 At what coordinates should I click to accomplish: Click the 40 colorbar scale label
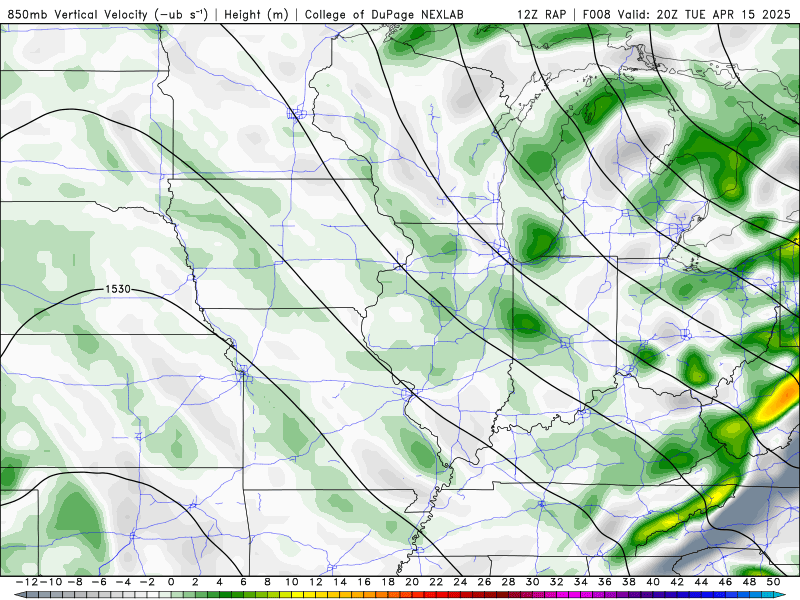(653, 582)
